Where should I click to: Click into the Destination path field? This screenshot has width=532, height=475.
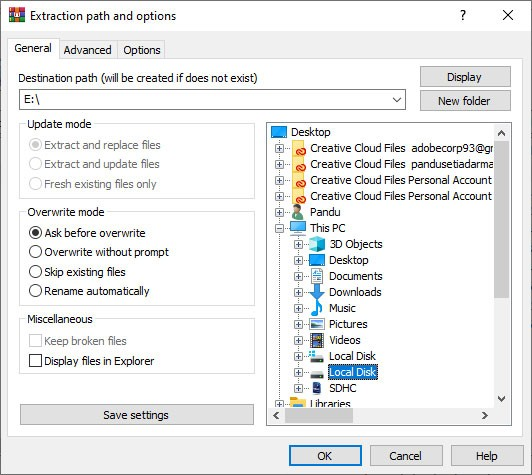204,100
